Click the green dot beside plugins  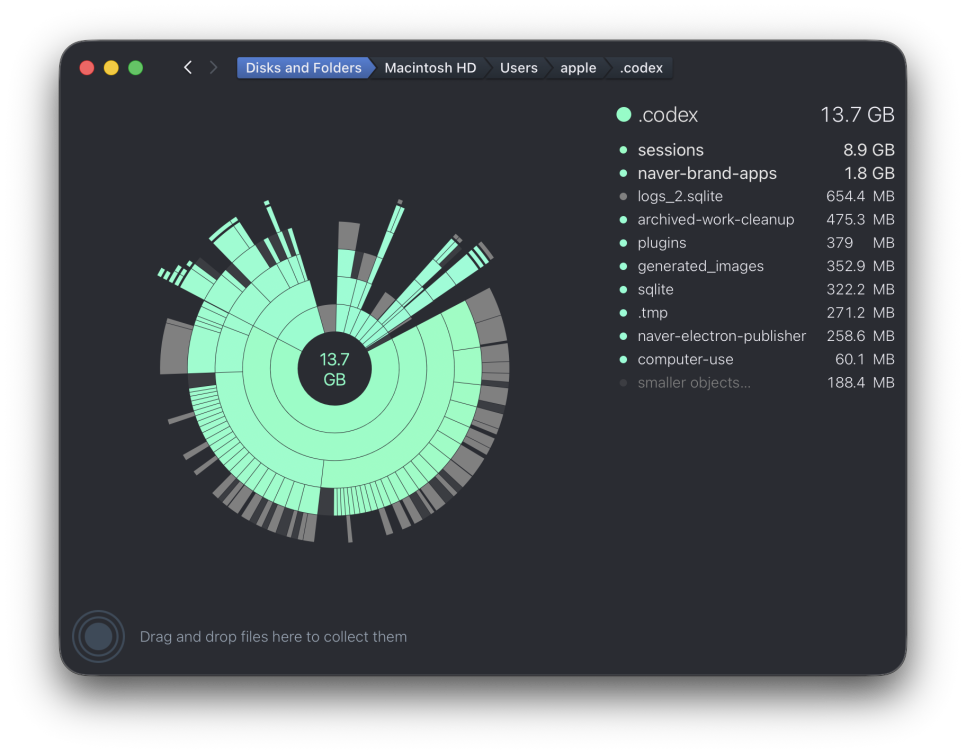coord(623,243)
